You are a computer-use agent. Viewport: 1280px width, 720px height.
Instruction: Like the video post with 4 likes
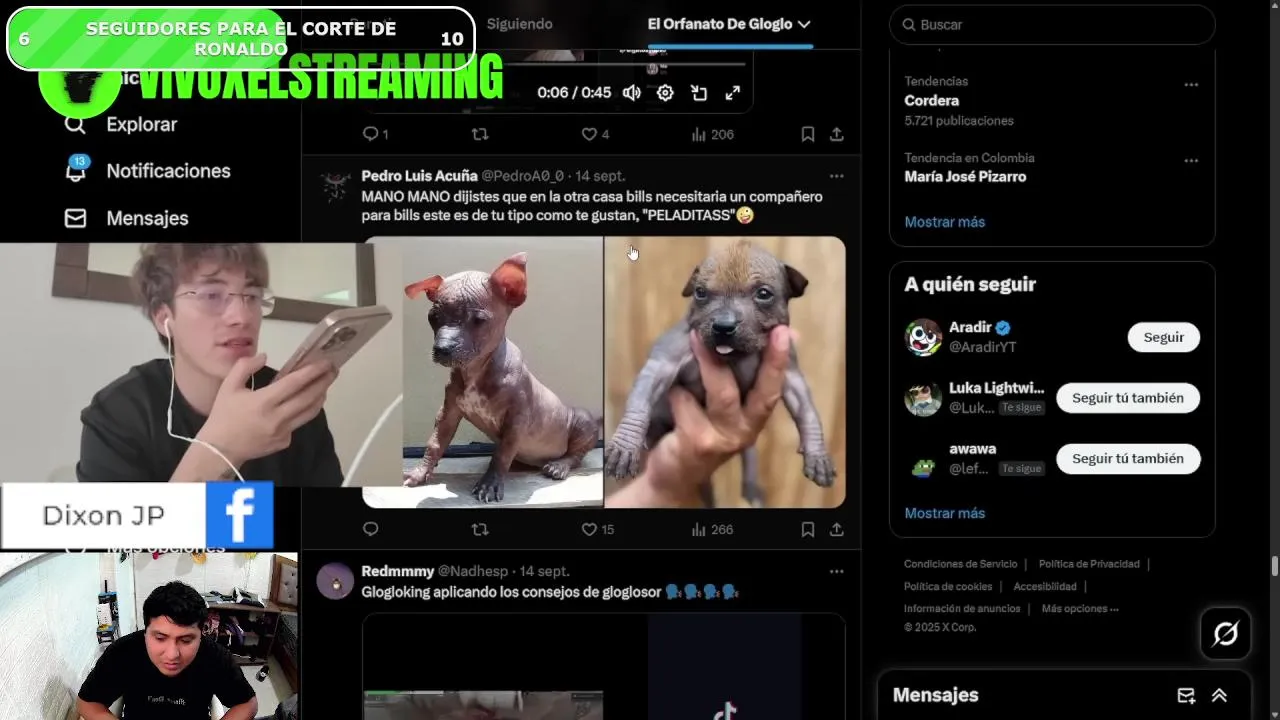tap(595, 134)
